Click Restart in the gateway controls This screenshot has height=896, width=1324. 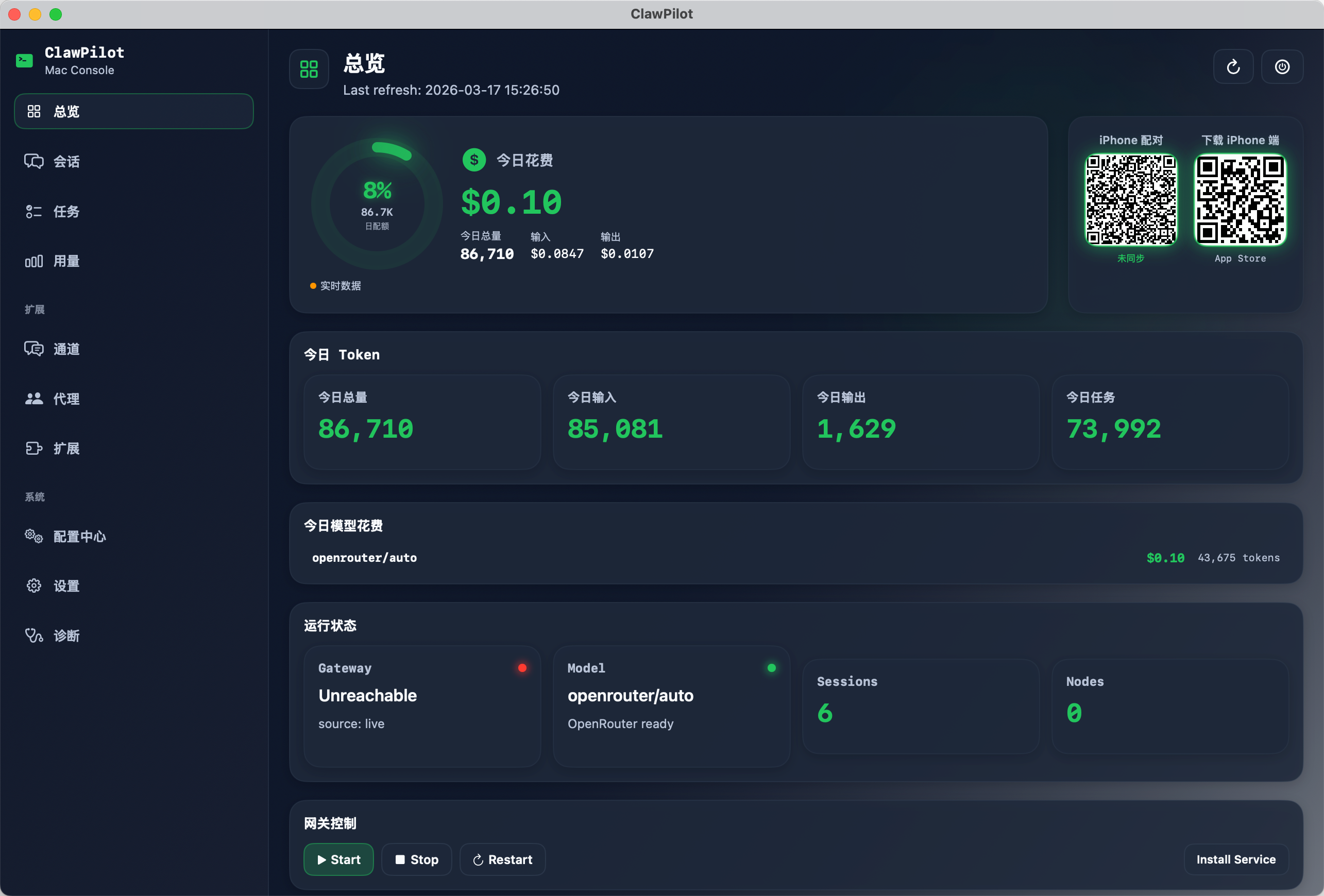(x=502, y=859)
